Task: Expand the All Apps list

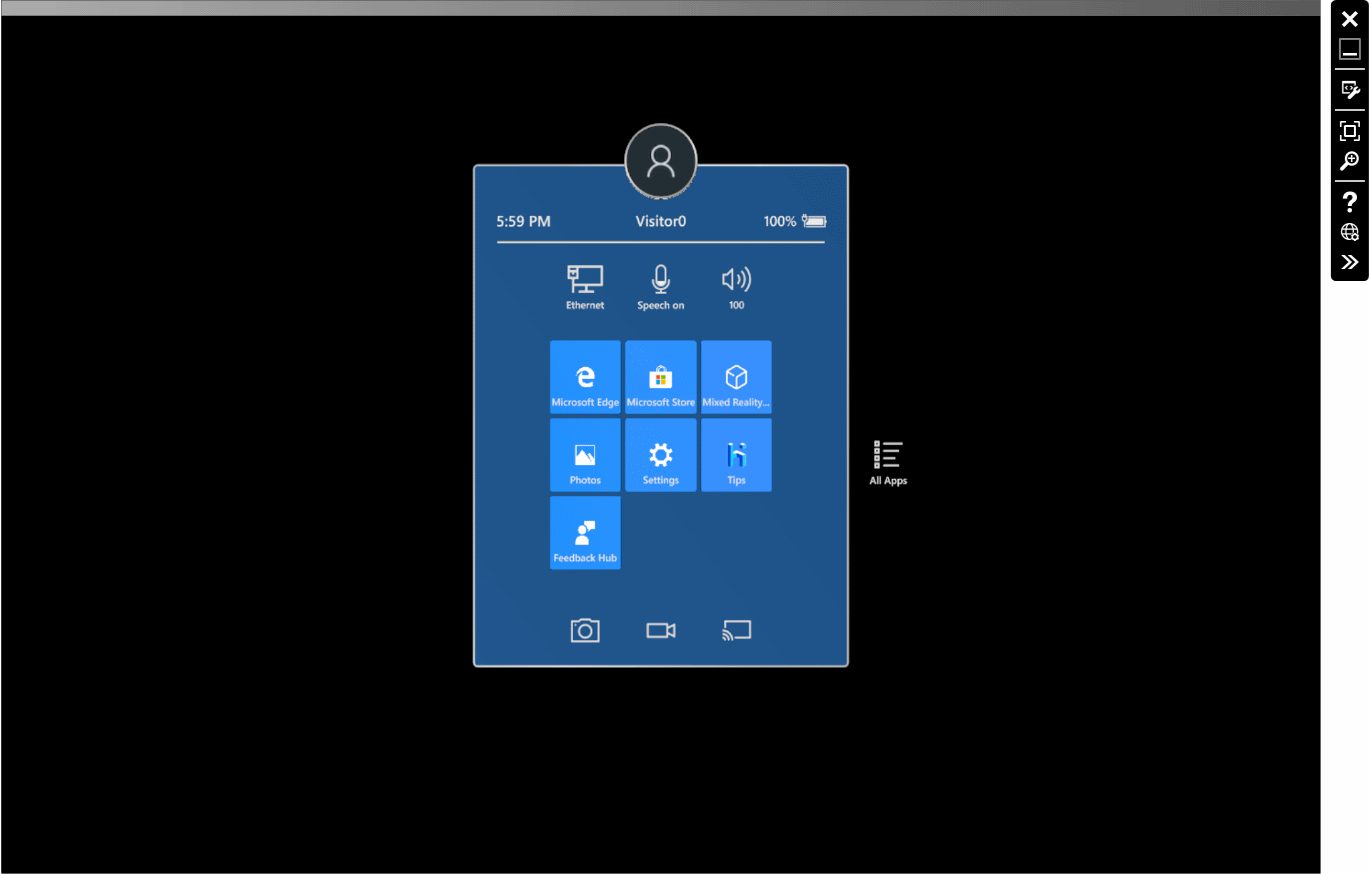Action: point(888,462)
